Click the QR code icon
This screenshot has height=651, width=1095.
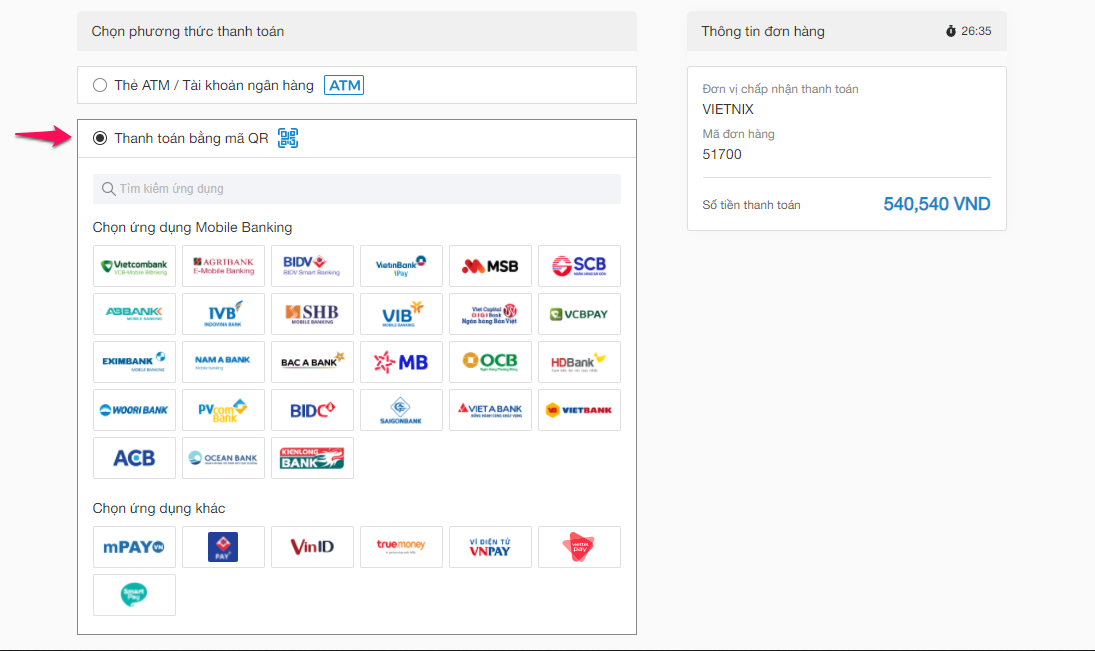coord(288,138)
